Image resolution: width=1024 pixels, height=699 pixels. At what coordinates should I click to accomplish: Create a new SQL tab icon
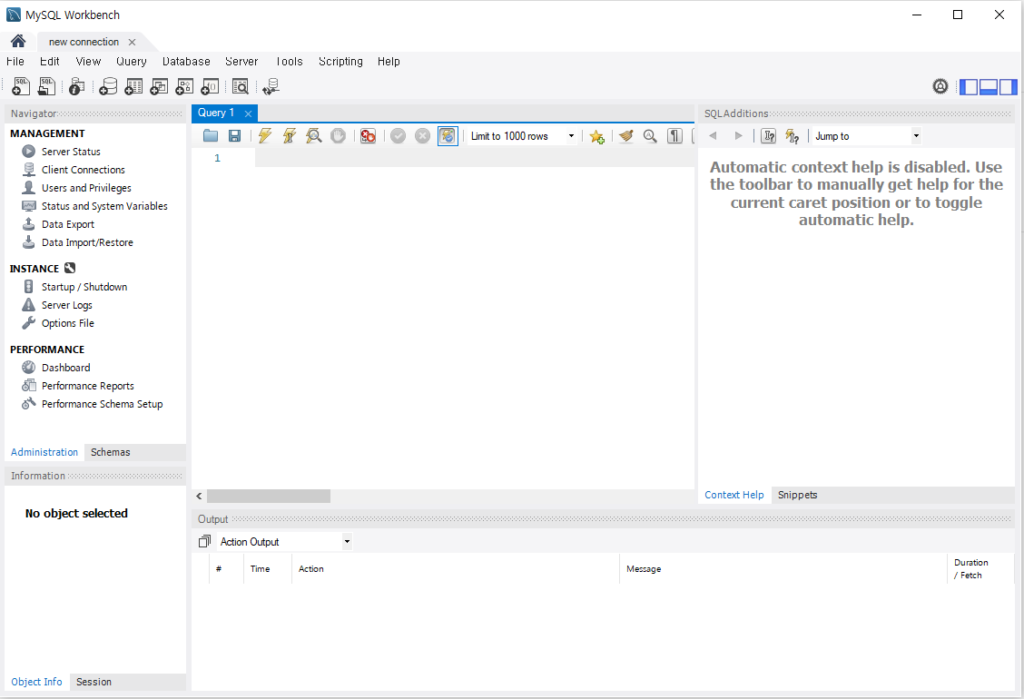pos(21,86)
